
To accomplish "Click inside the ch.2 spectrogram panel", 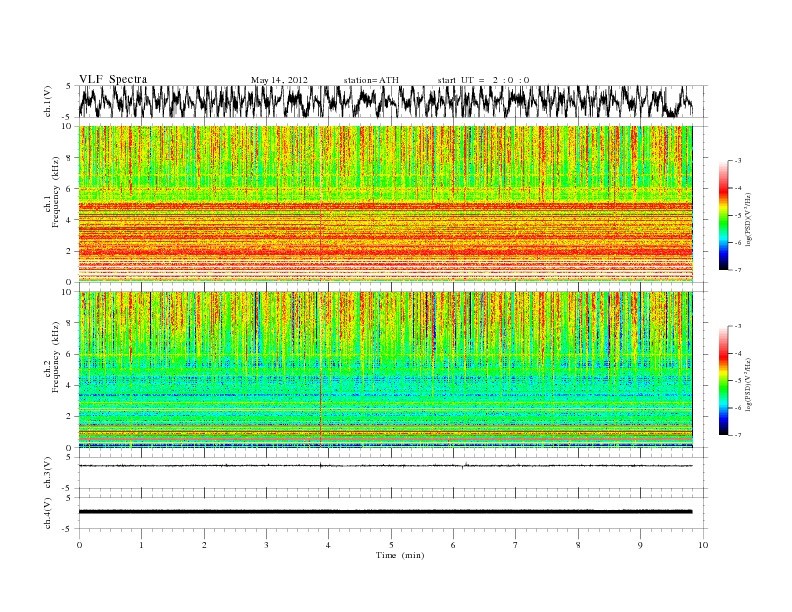I will click(x=385, y=369).
